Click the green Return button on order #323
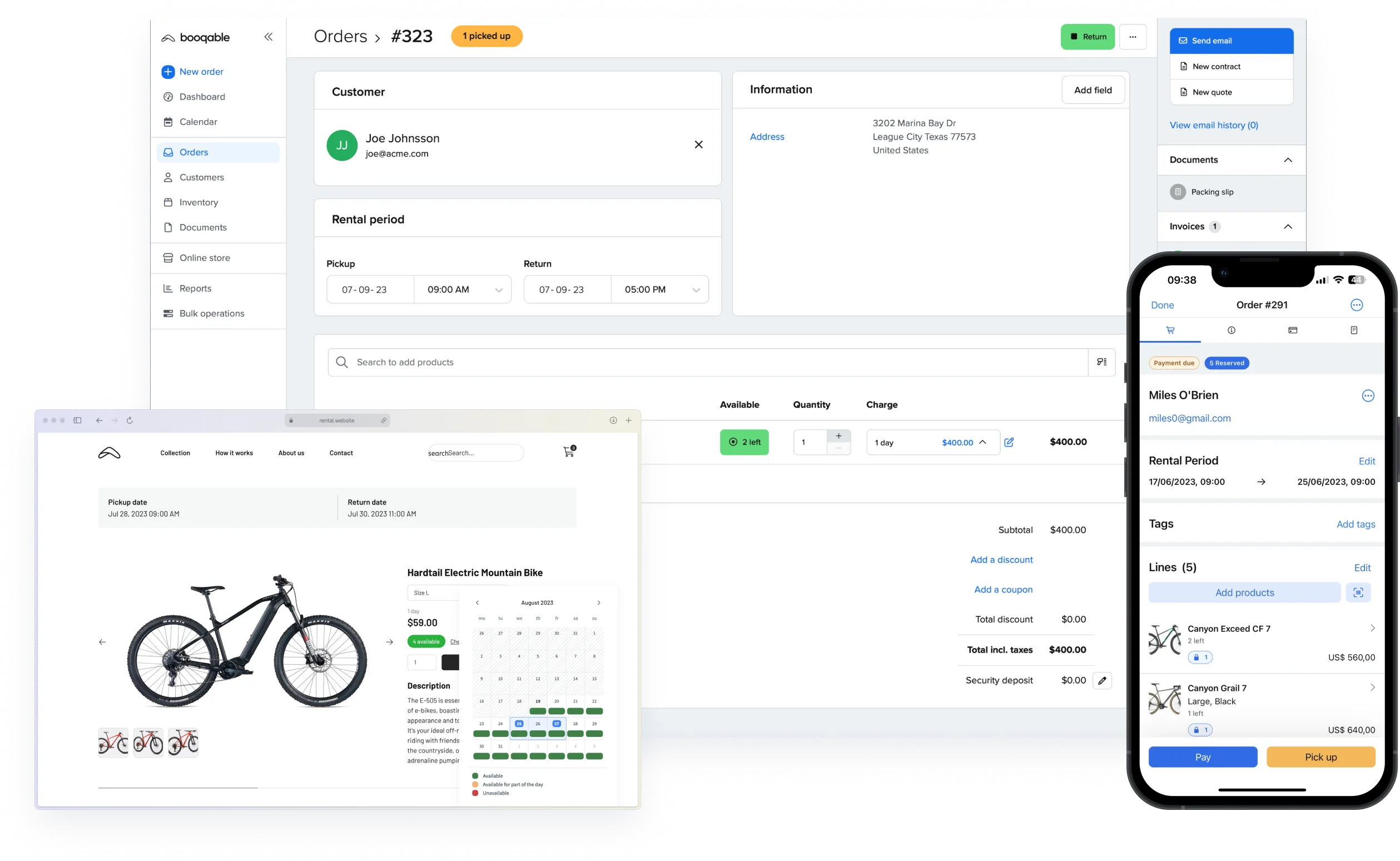This screenshot has height=861, width=1400. coord(1088,36)
